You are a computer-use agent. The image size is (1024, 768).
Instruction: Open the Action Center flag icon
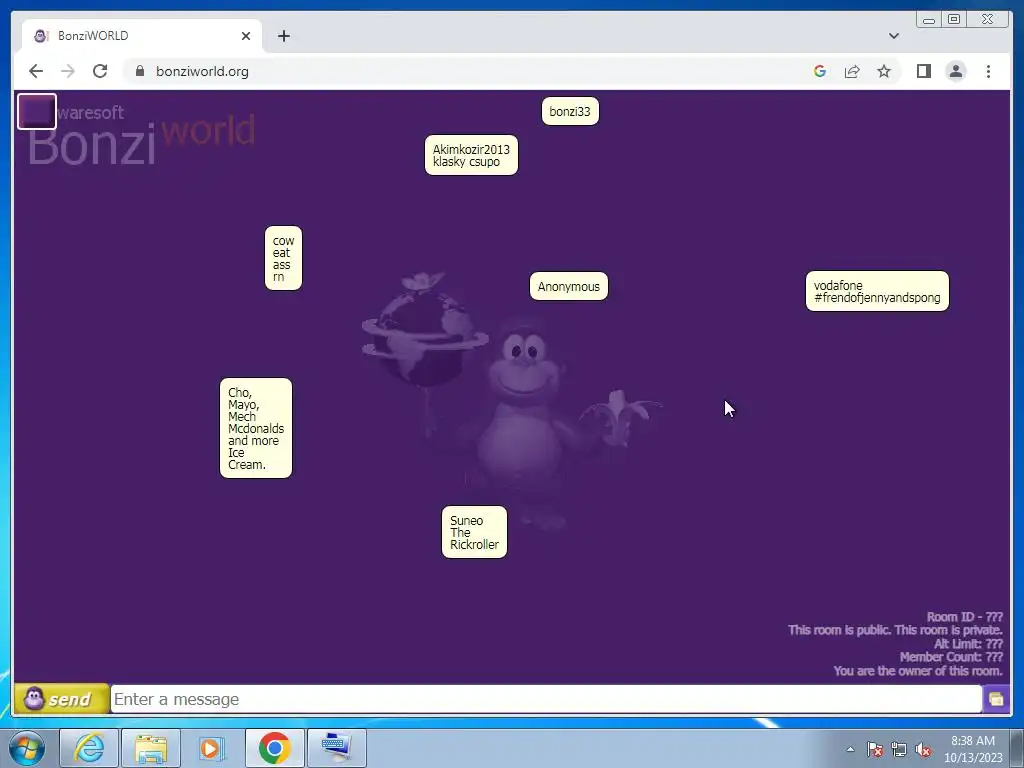click(x=875, y=749)
